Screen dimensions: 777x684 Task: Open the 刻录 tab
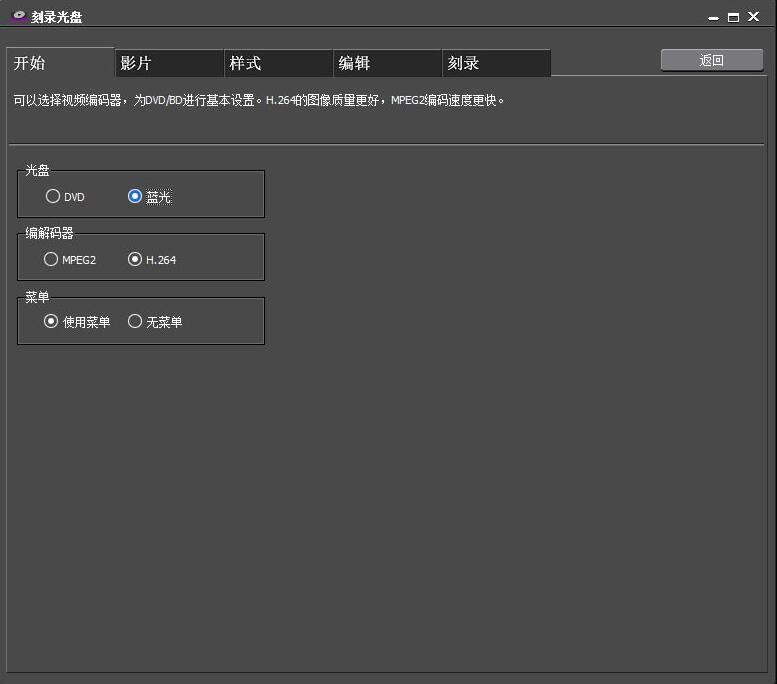tap(496, 63)
